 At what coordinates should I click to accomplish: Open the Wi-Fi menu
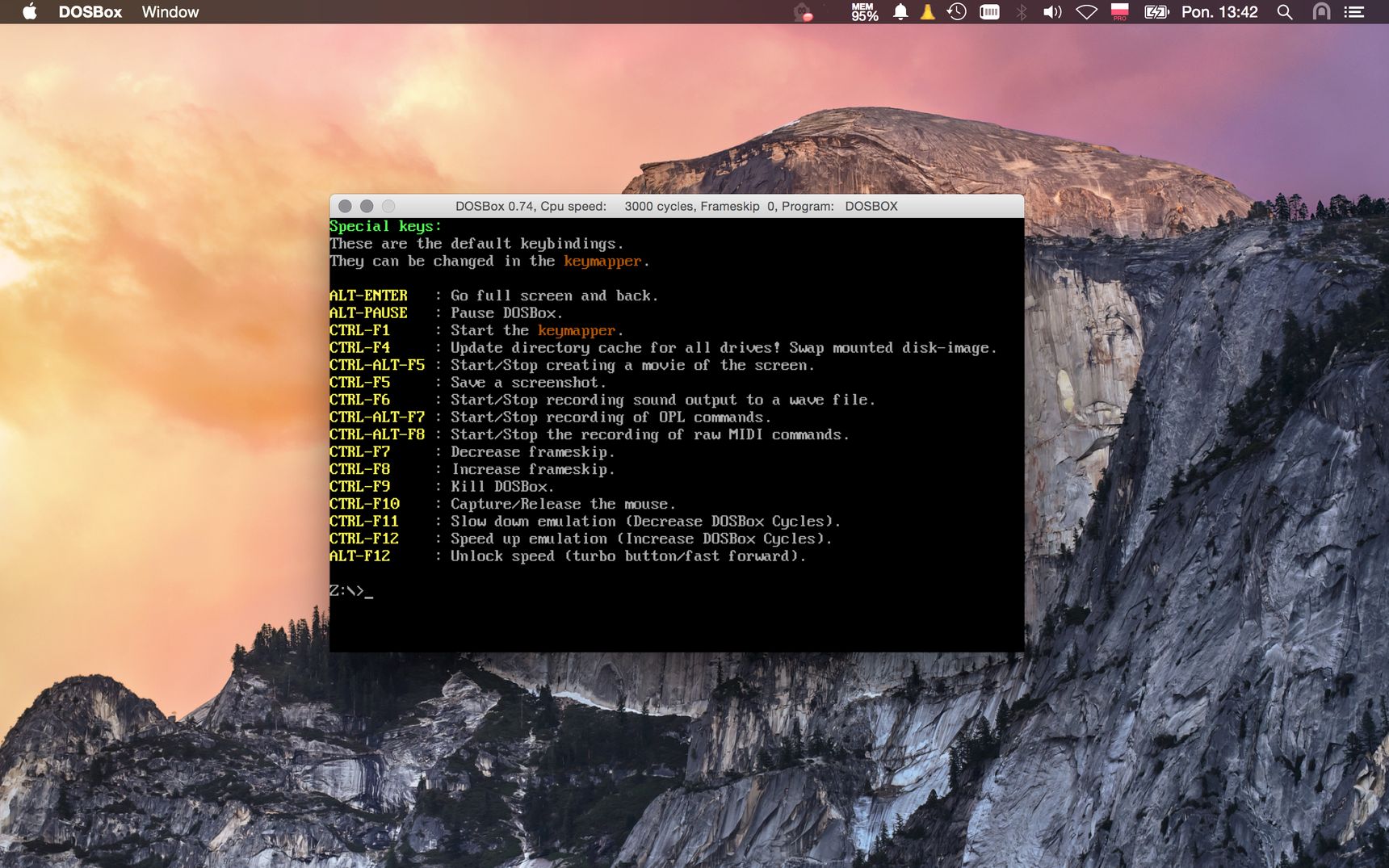coord(1087,11)
